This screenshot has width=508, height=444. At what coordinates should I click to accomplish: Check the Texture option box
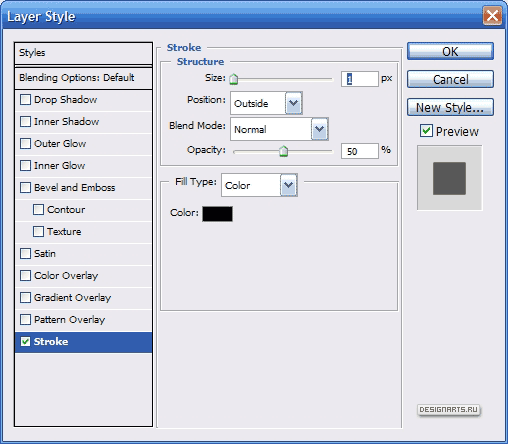coord(38,232)
